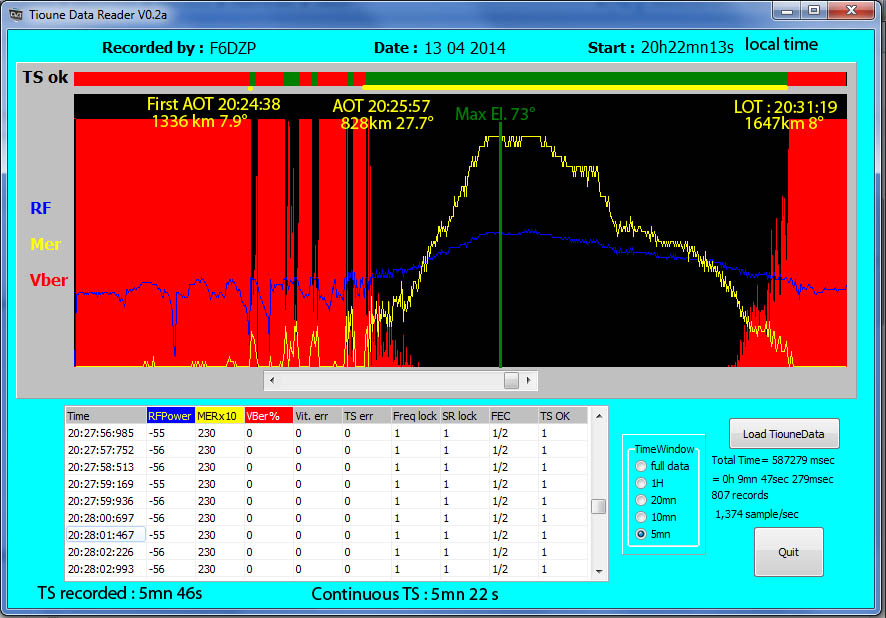Click the red Vber trace label
The image size is (886, 618).
pos(47,280)
